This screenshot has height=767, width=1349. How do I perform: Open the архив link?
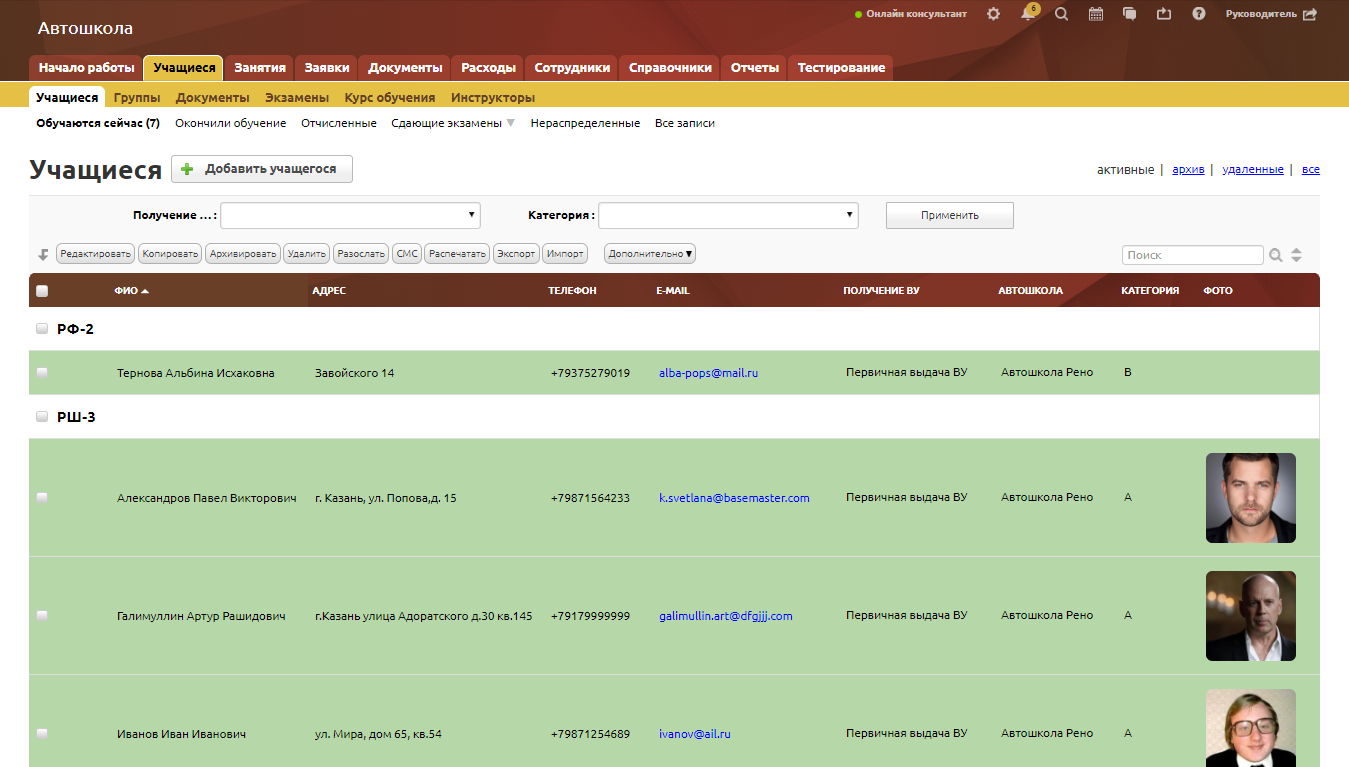1188,170
